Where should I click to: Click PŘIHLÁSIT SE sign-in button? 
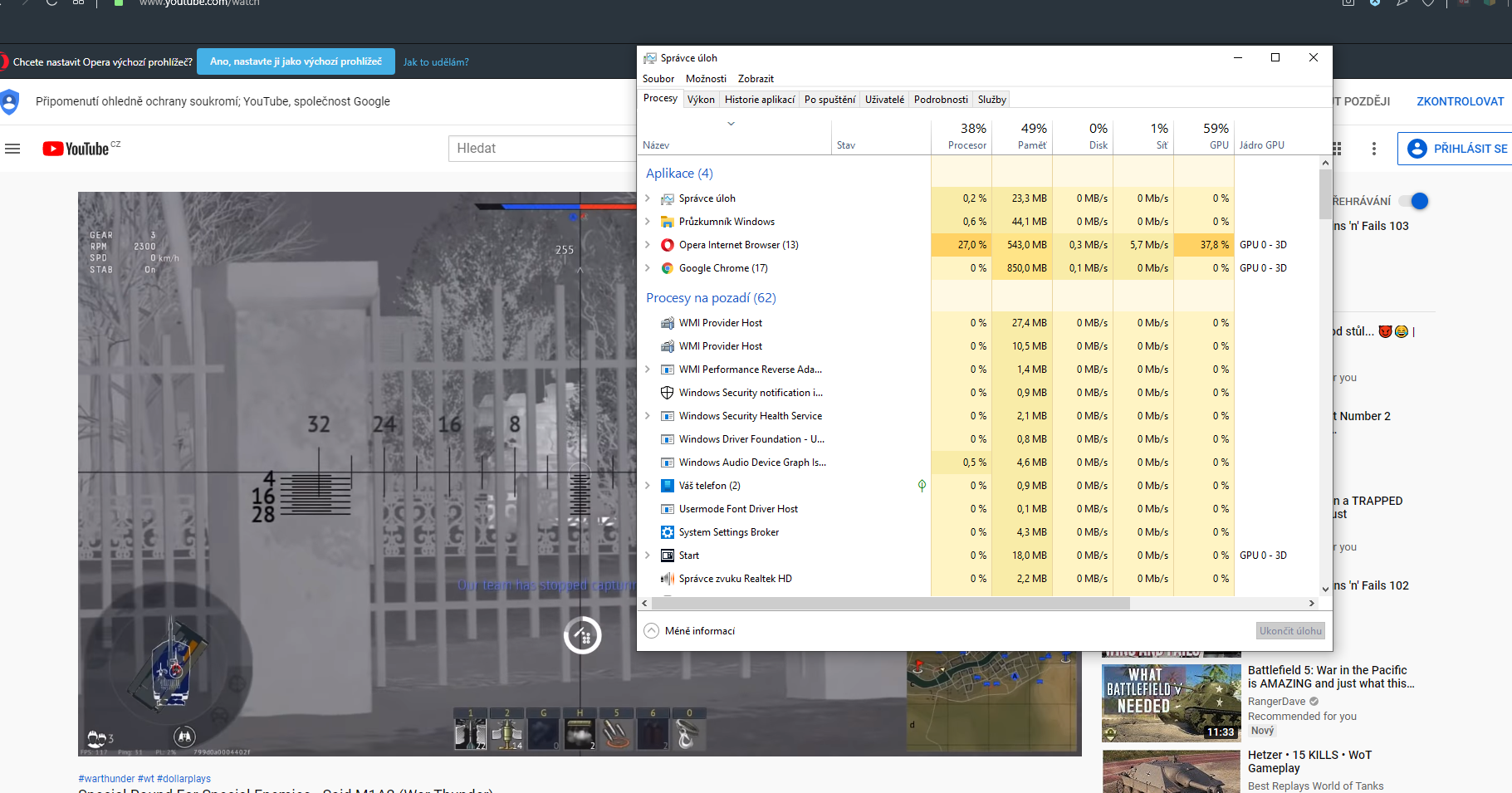(1456, 149)
